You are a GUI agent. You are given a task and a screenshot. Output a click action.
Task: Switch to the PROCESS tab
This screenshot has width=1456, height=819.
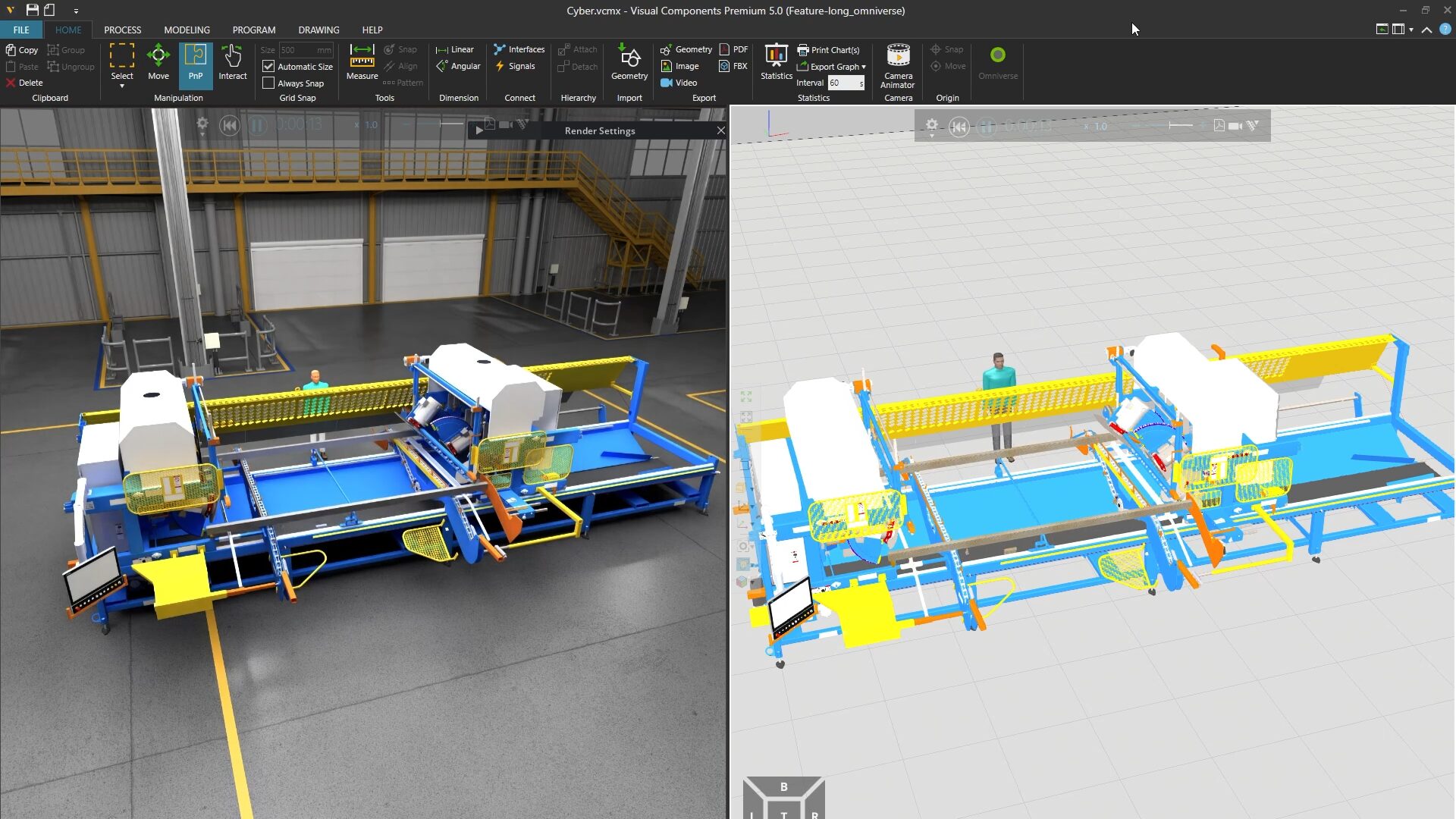point(122,30)
